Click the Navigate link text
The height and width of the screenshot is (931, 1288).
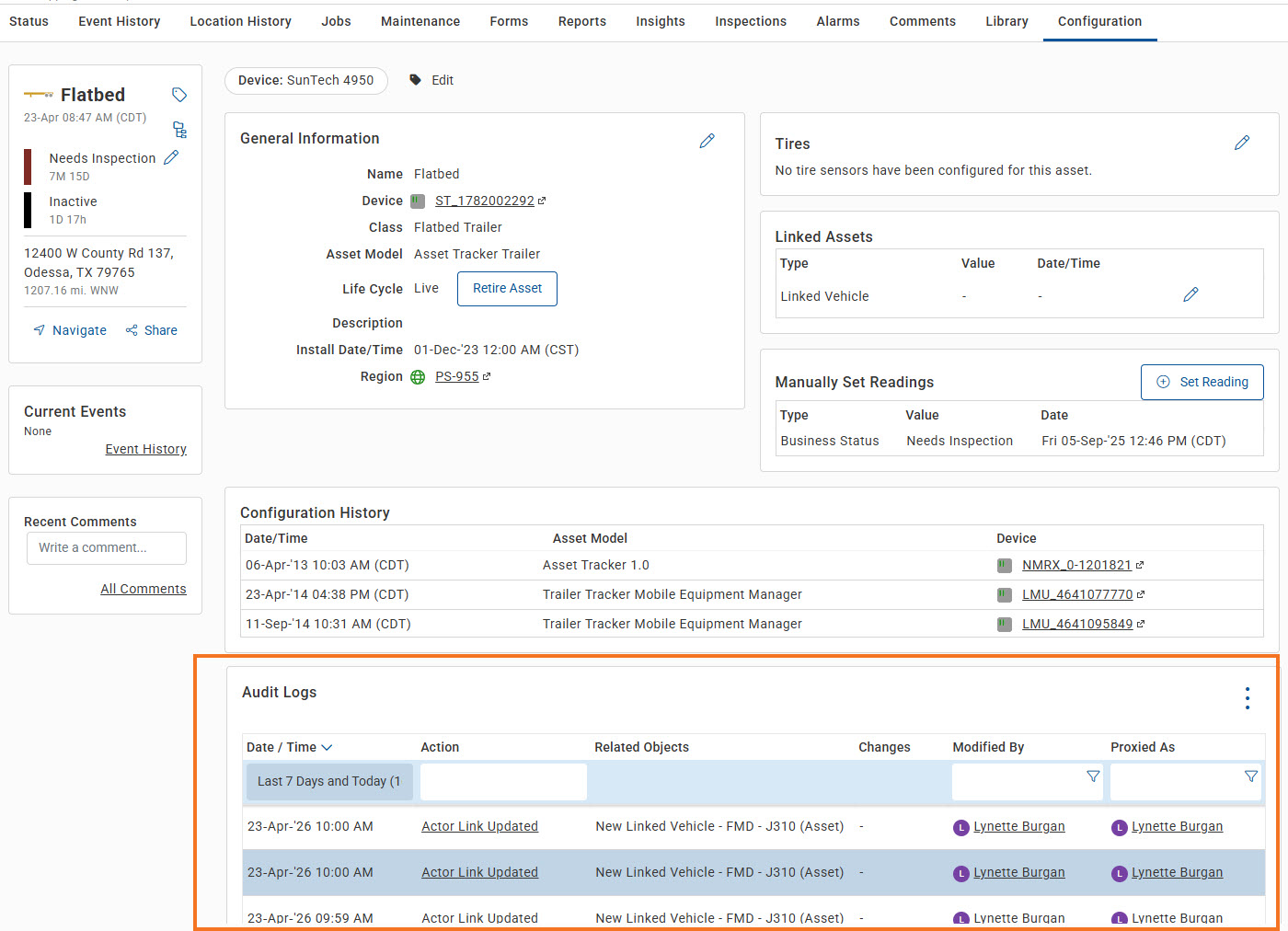coord(79,330)
